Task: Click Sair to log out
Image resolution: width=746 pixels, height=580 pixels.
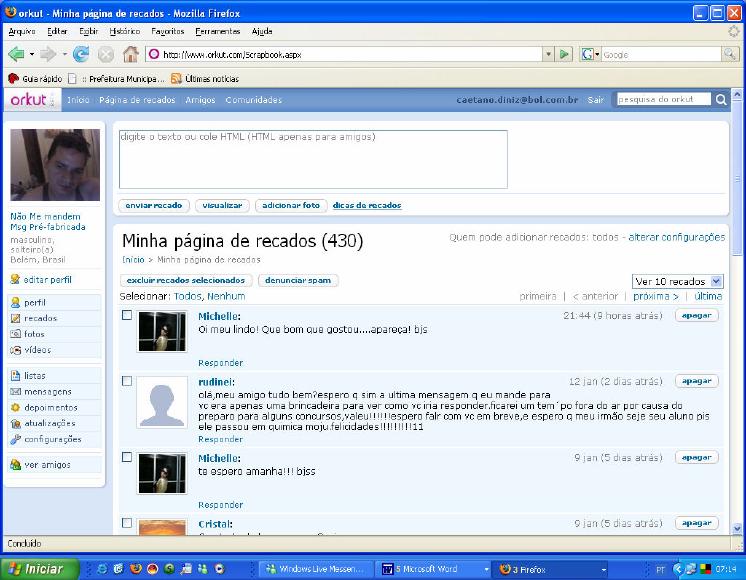Action: 595,100
